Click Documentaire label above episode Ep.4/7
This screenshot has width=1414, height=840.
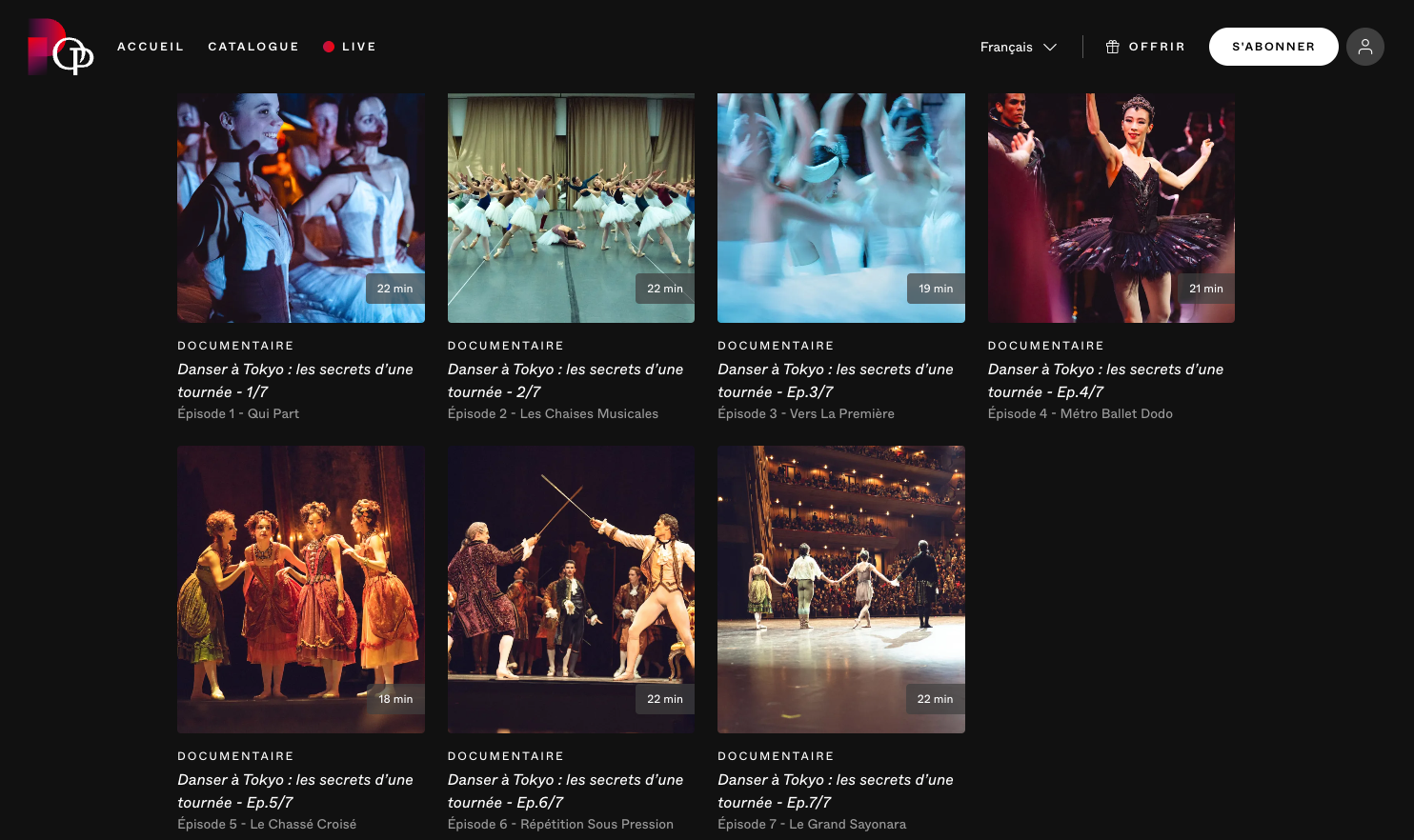tap(1046, 346)
